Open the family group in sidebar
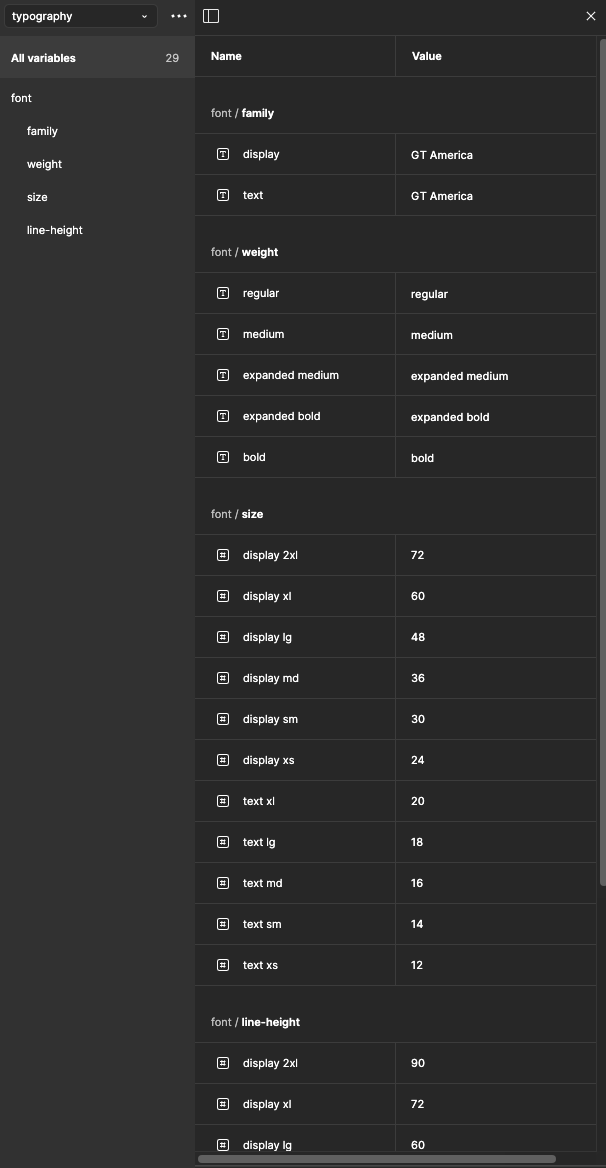The height and width of the screenshot is (1168, 606). (x=42, y=131)
